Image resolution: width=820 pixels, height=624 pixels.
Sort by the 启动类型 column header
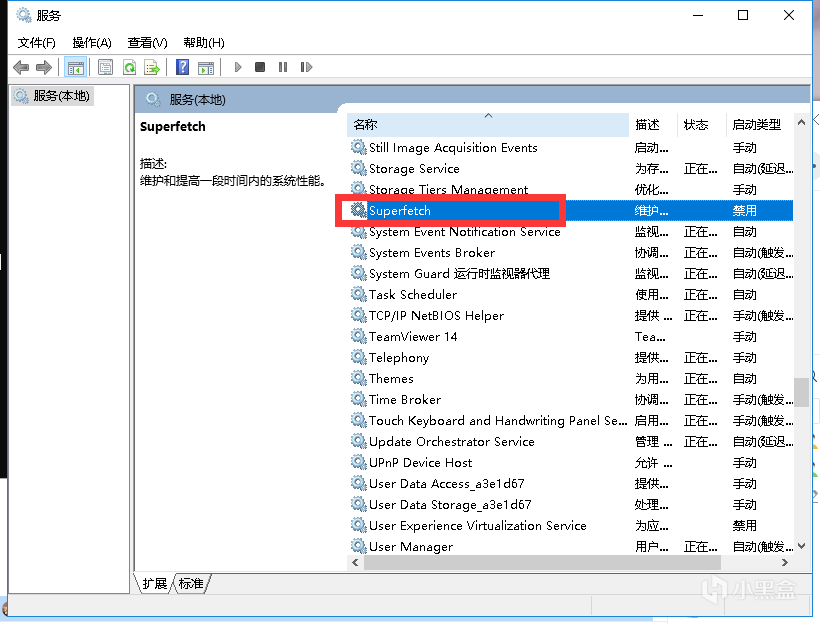tap(756, 125)
